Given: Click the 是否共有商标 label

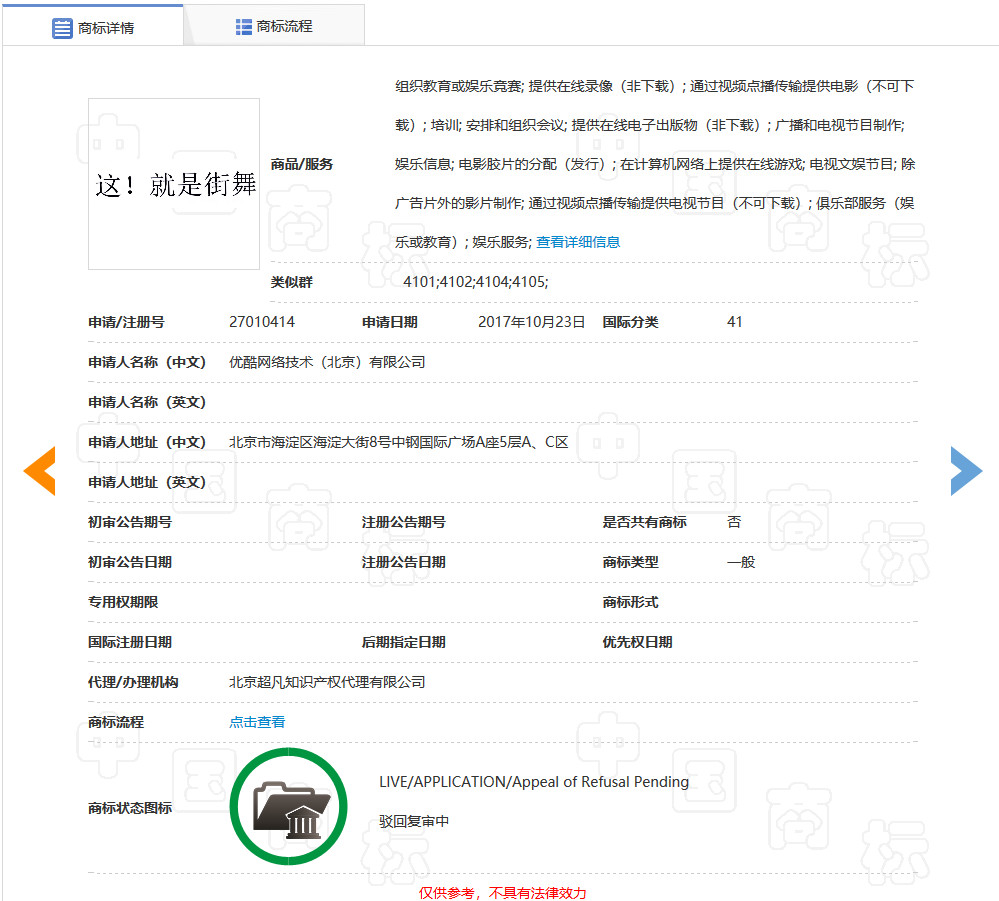Looking at the screenshot, I should pyautogui.click(x=645, y=522).
